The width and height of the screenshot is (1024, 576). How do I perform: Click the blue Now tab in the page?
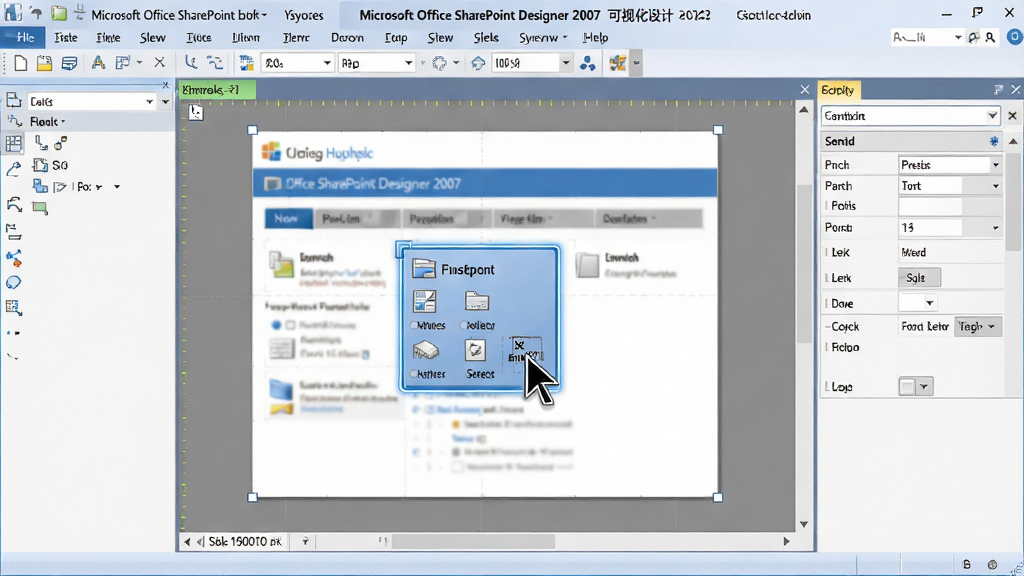click(287, 219)
